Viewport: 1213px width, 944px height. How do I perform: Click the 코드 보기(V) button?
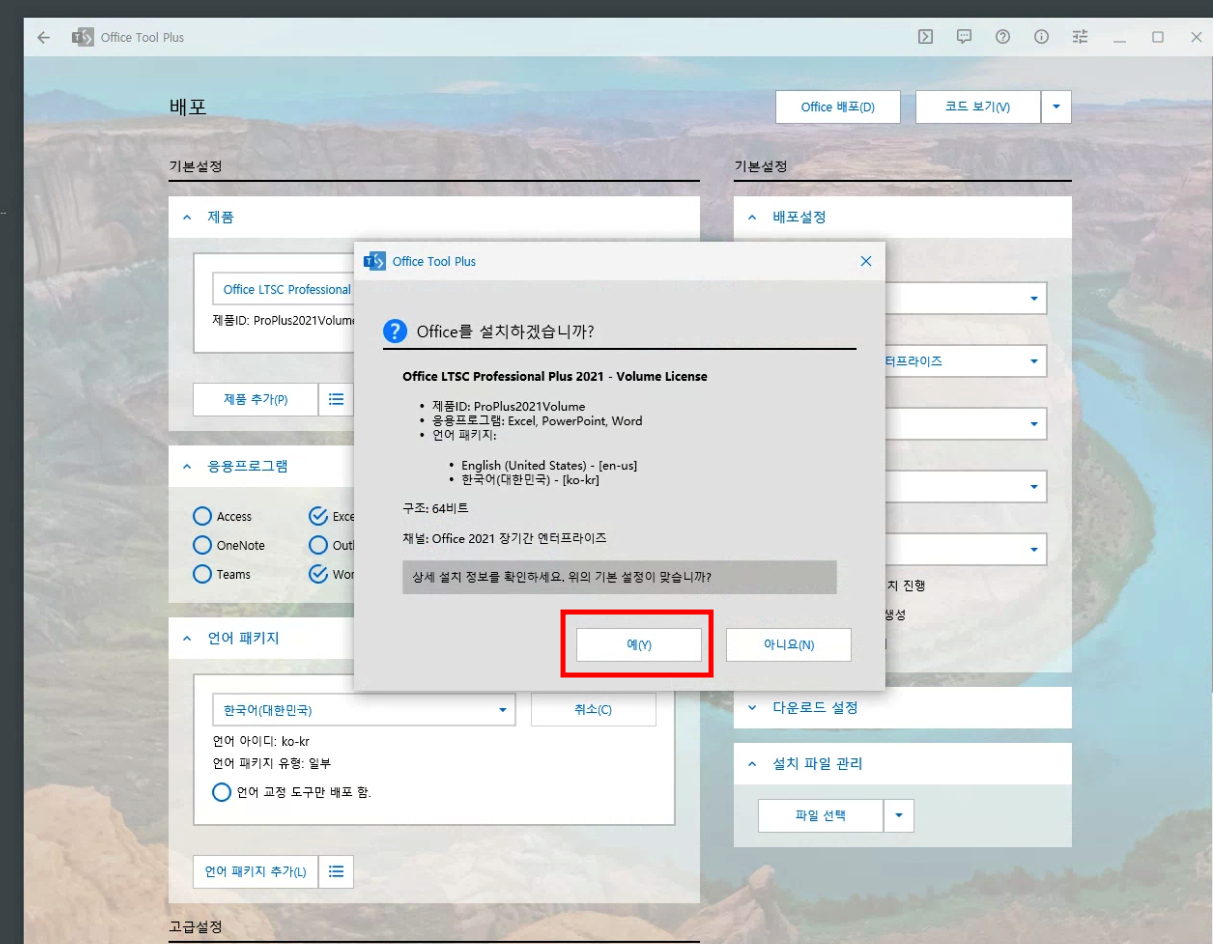click(x=978, y=107)
